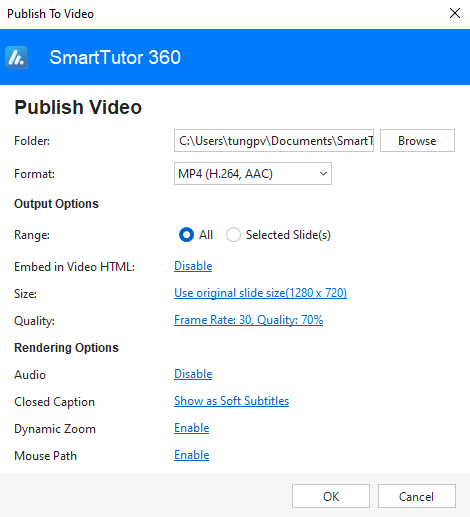Confirm with the OK button

pos(331,496)
